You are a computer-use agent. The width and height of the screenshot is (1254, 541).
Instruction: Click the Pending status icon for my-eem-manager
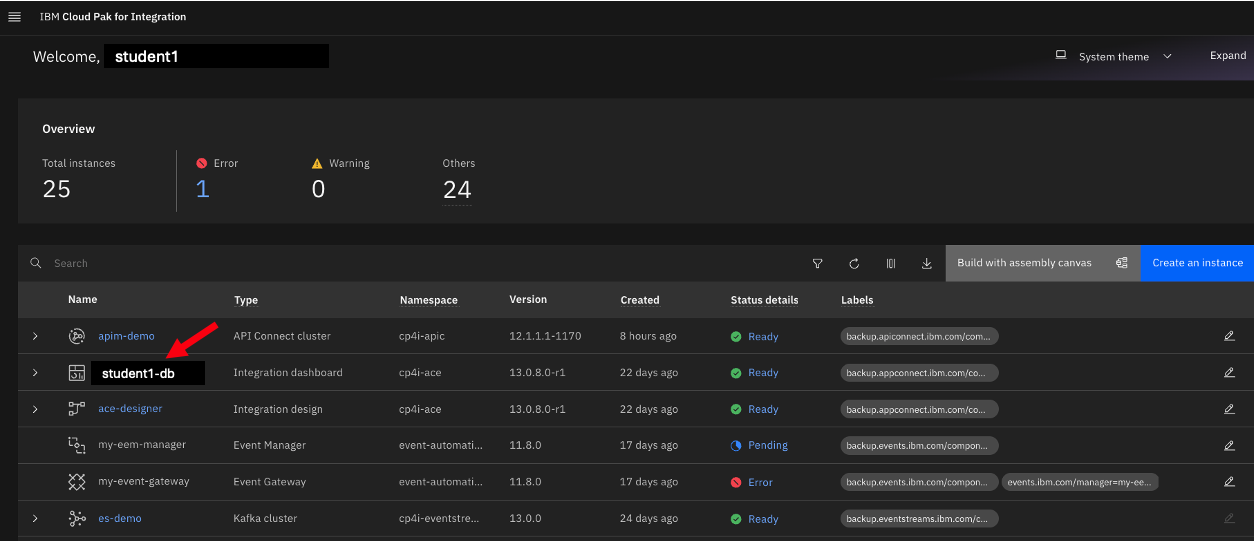tap(736, 445)
